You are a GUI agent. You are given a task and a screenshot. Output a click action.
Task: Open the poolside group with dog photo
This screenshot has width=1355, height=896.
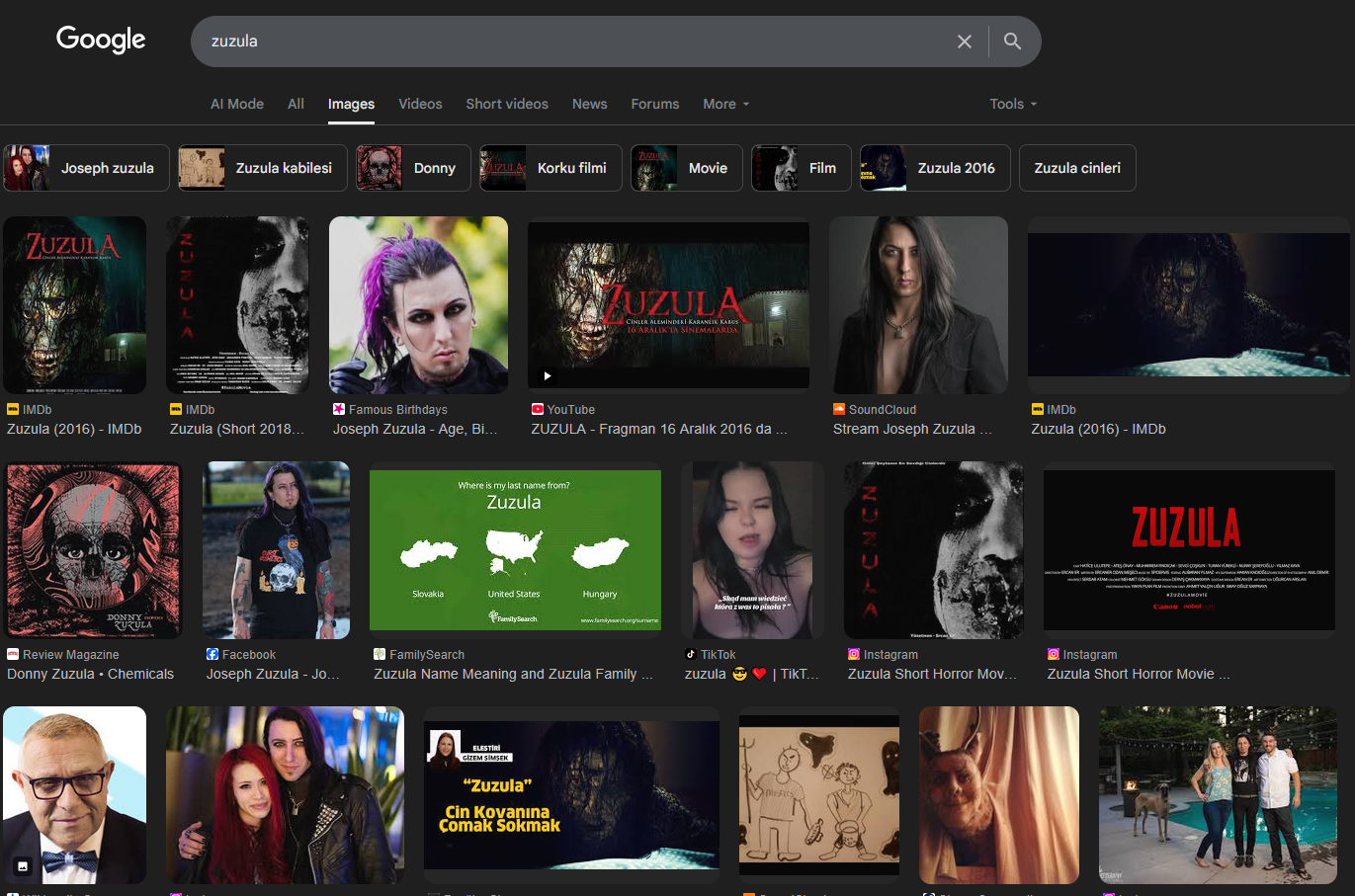tap(1219, 795)
